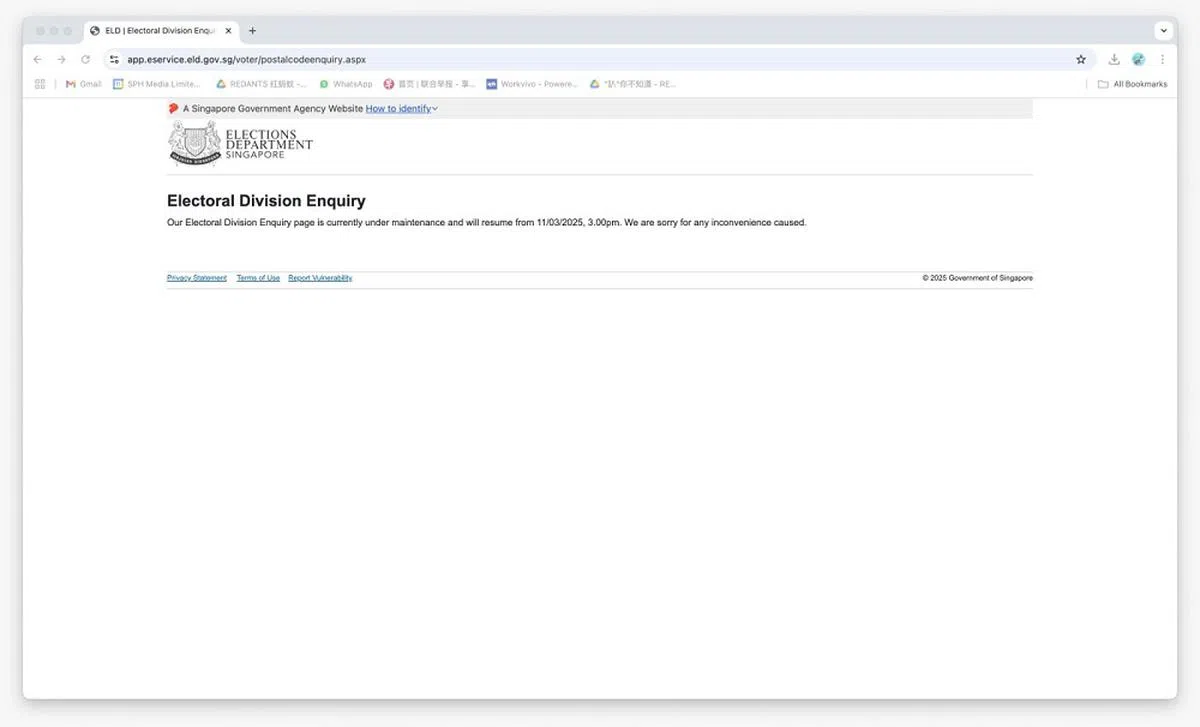1200x727 pixels.
Task: Open a new tab with plus button
Action: (252, 31)
